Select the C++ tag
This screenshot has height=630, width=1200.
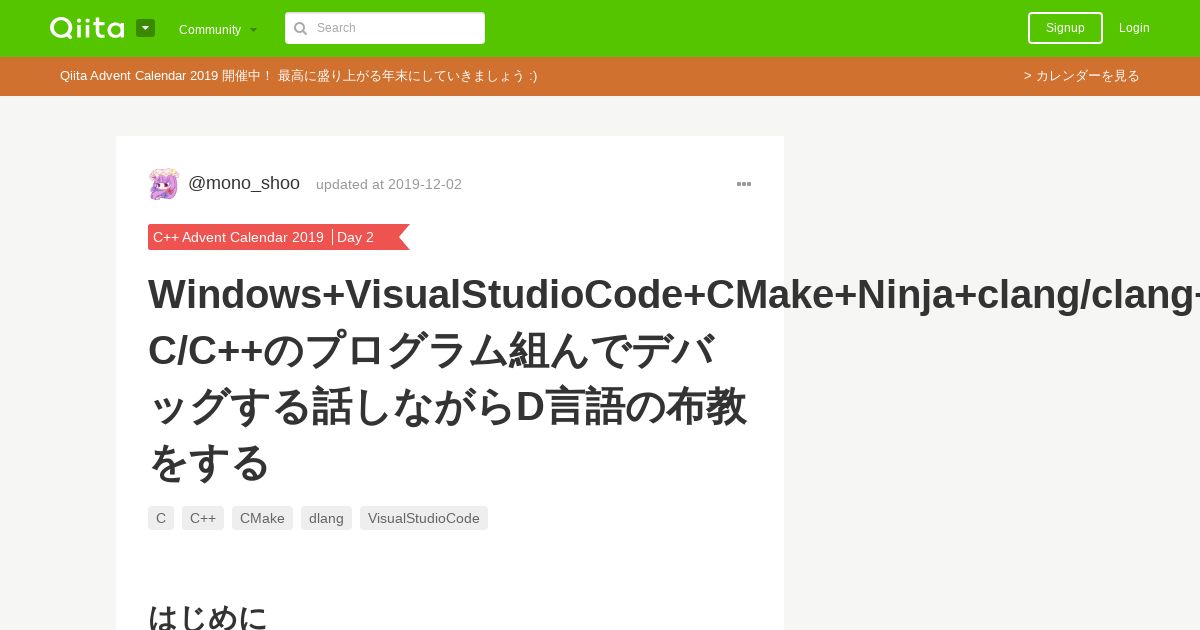click(x=203, y=518)
